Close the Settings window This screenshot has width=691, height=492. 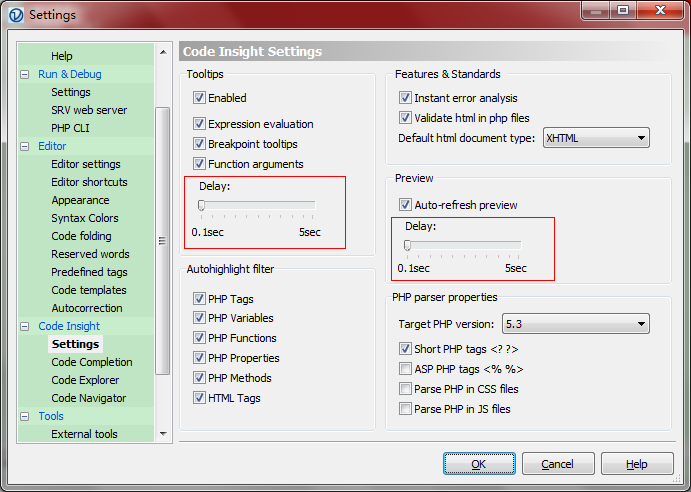click(660, 10)
